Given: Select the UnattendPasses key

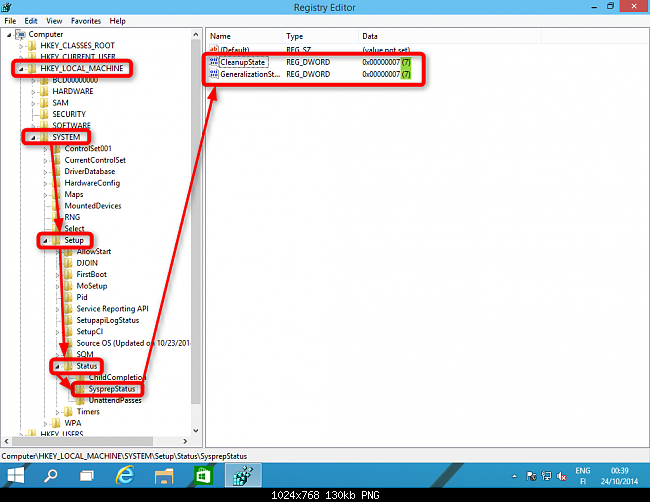Looking at the screenshot, I should click(115, 400).
